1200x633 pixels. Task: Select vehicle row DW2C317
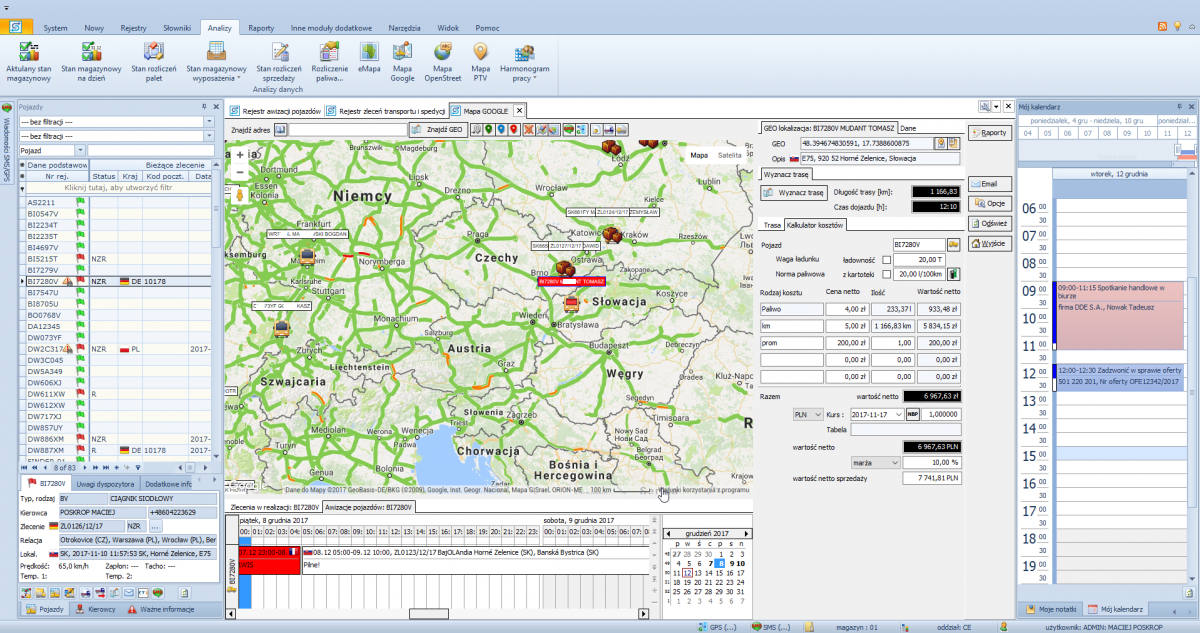(x=118, y=350)
